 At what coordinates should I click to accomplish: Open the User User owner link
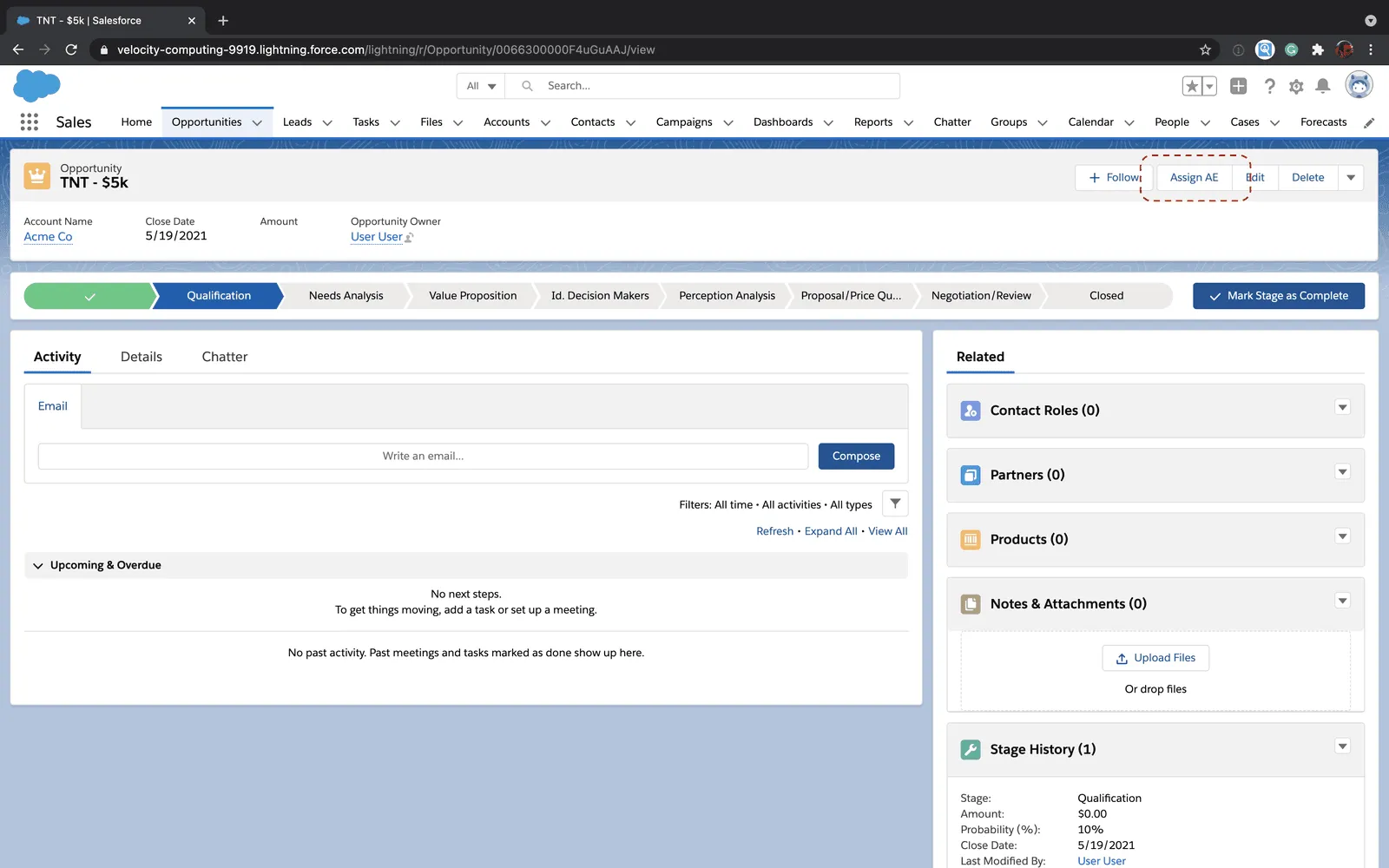(x=377, y=237)
